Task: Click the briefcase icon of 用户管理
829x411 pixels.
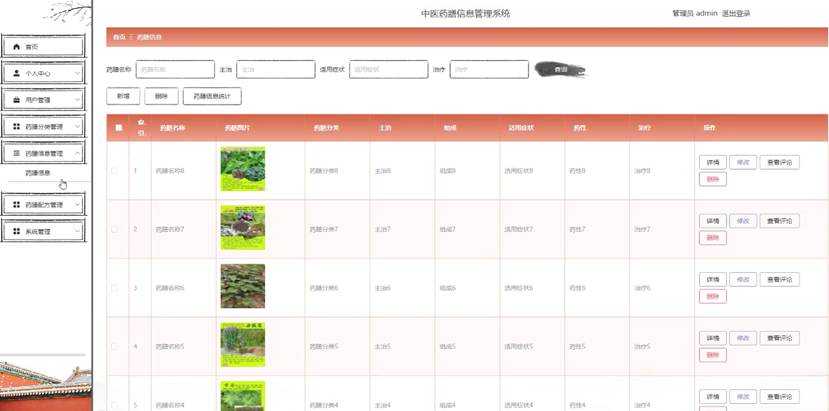Action: point(16,100)
